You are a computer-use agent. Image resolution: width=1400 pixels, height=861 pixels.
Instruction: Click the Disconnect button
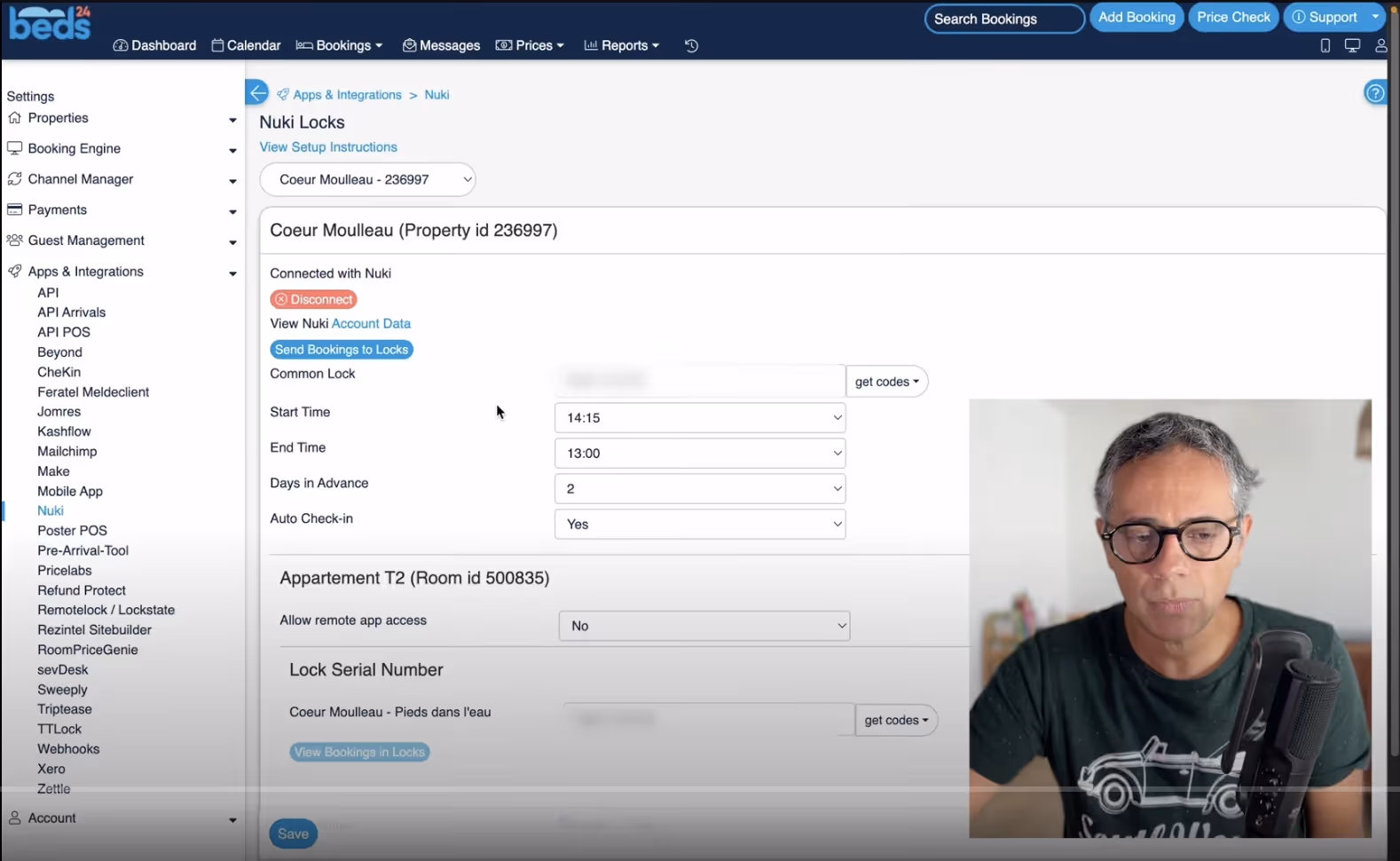[x=313, y=300]
